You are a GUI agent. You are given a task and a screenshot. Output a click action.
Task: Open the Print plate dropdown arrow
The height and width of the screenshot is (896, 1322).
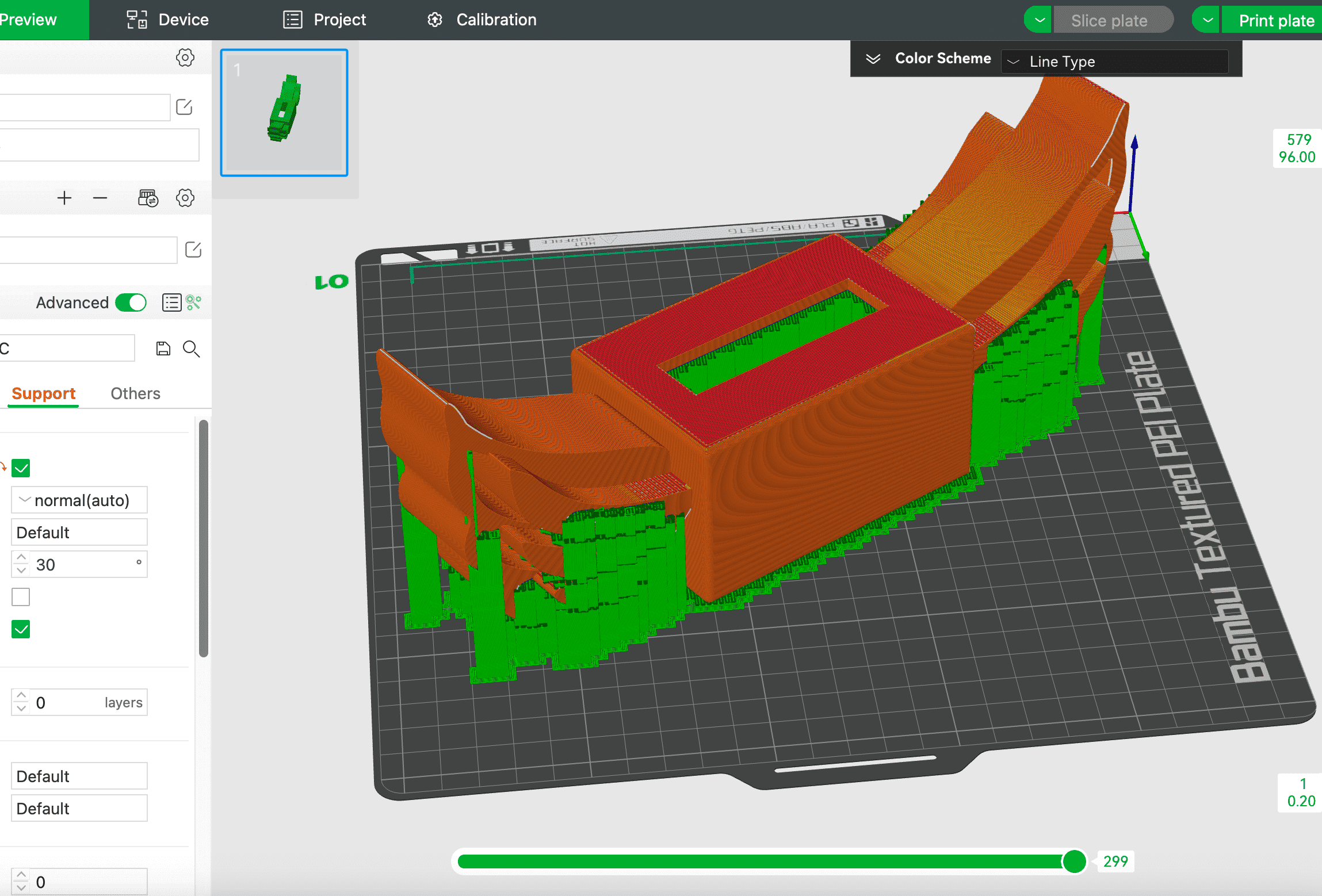click(1207, 20)
